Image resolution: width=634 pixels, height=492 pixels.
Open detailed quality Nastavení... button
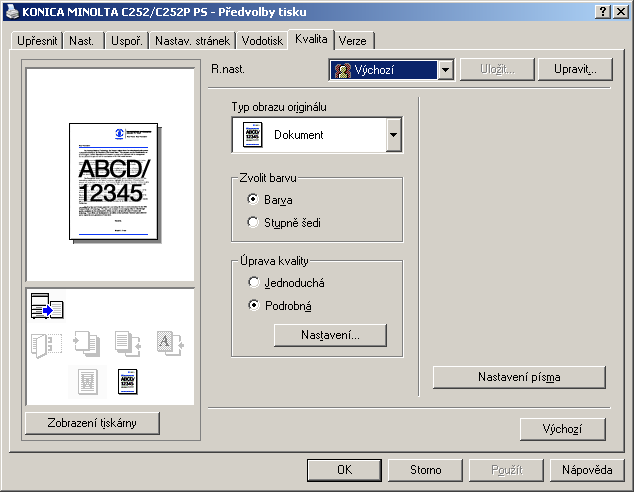coord(330,335)
